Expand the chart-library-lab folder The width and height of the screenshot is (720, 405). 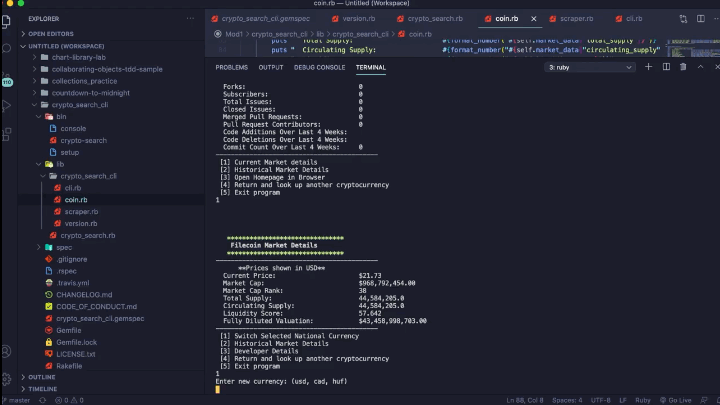[x=79, y=57]
